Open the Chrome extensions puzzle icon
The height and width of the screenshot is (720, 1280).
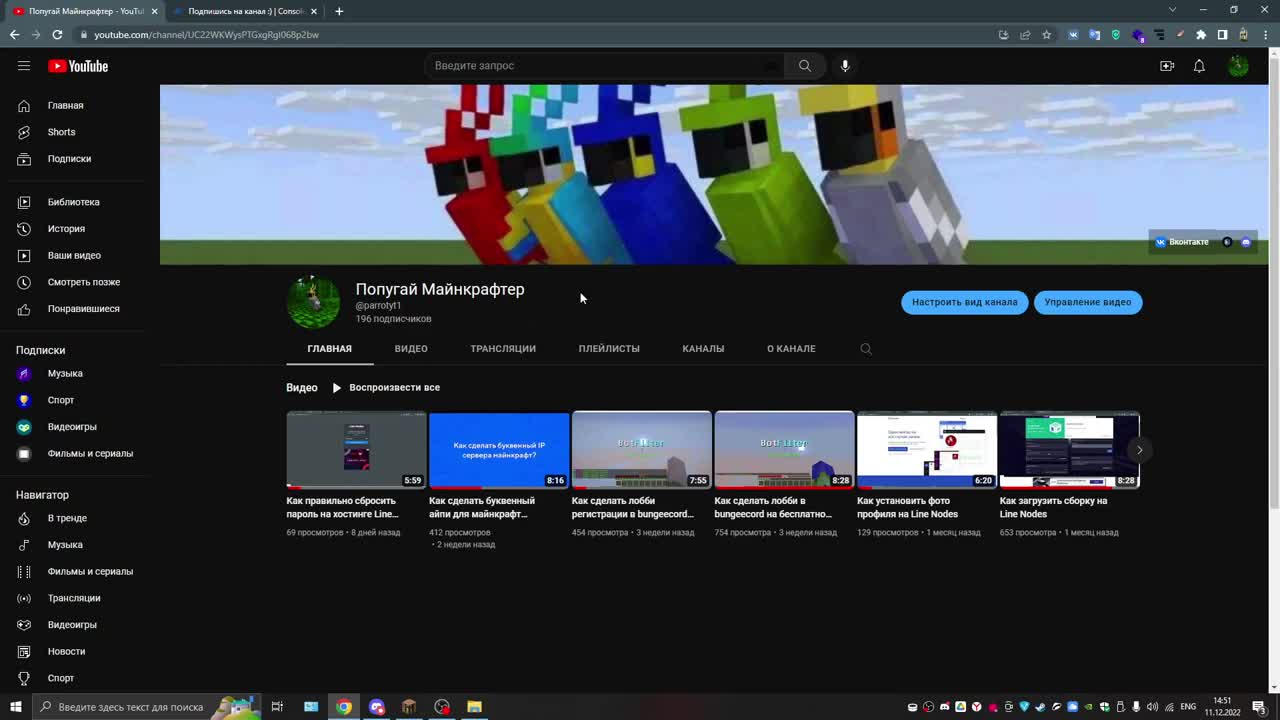(1201, 34)
